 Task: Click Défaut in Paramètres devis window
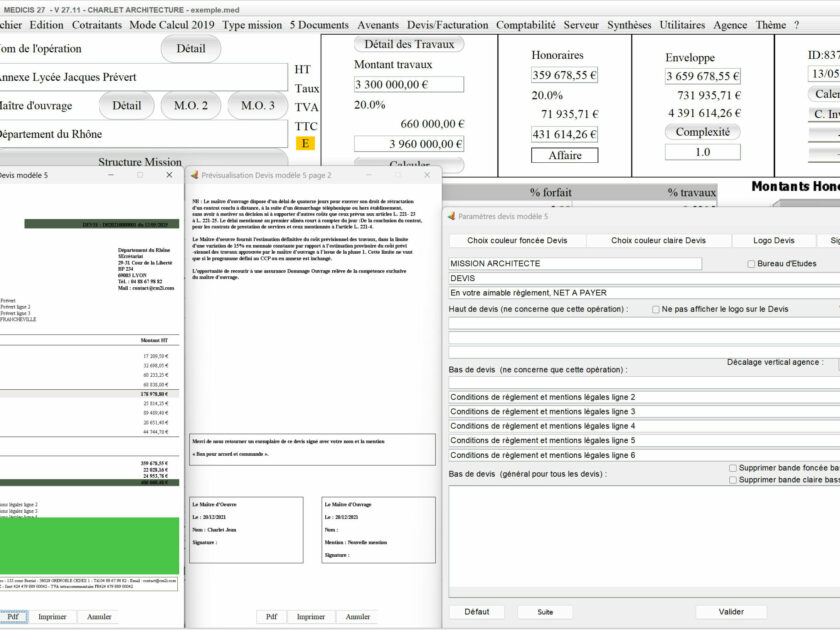[x=477, y=612]
